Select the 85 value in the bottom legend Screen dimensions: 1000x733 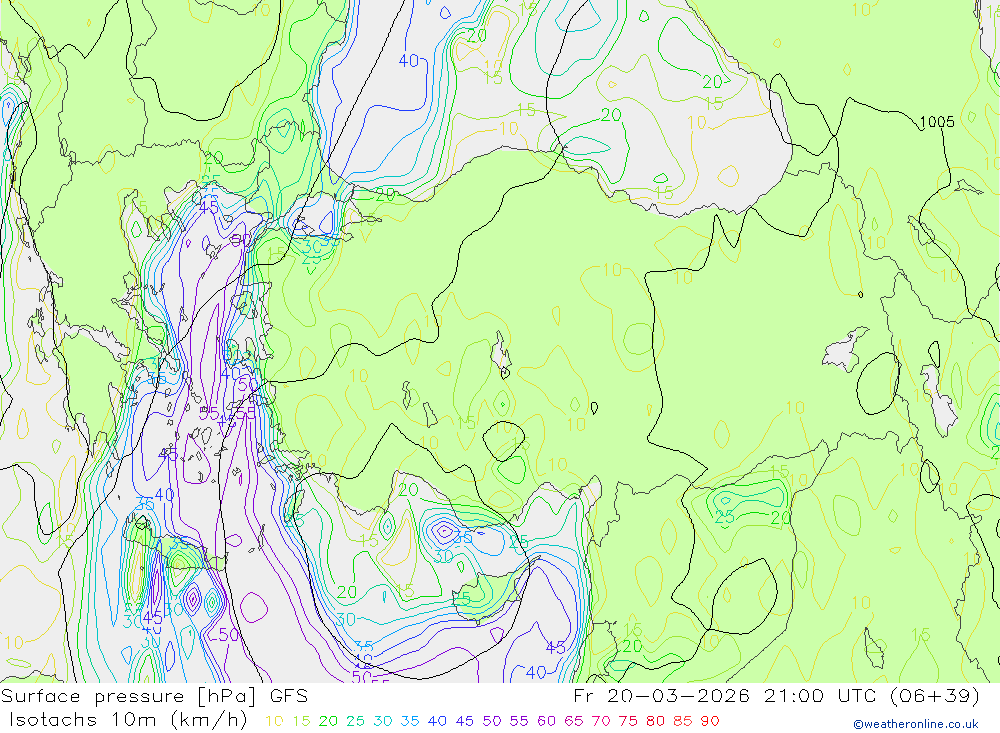[683, 721]
